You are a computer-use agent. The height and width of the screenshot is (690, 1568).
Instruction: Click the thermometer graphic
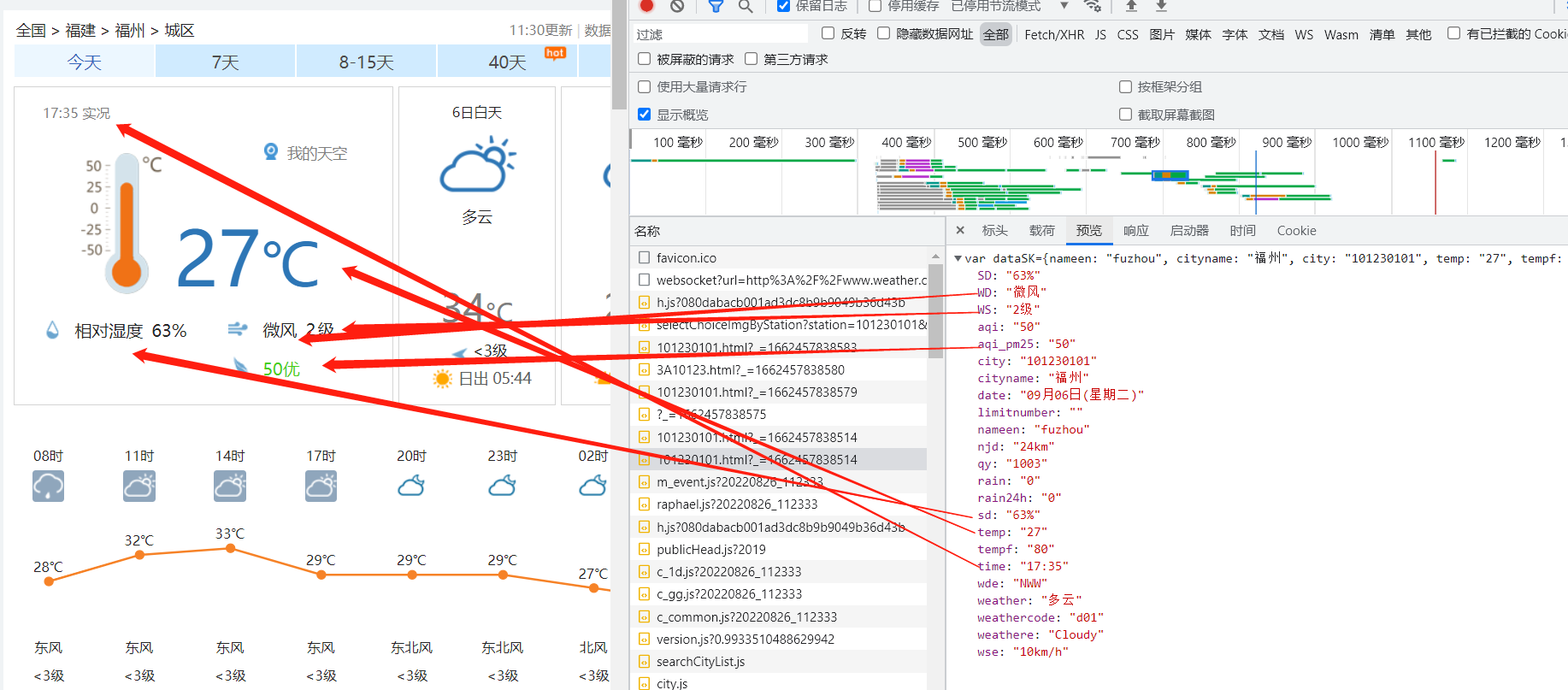(x=127, y=224)
